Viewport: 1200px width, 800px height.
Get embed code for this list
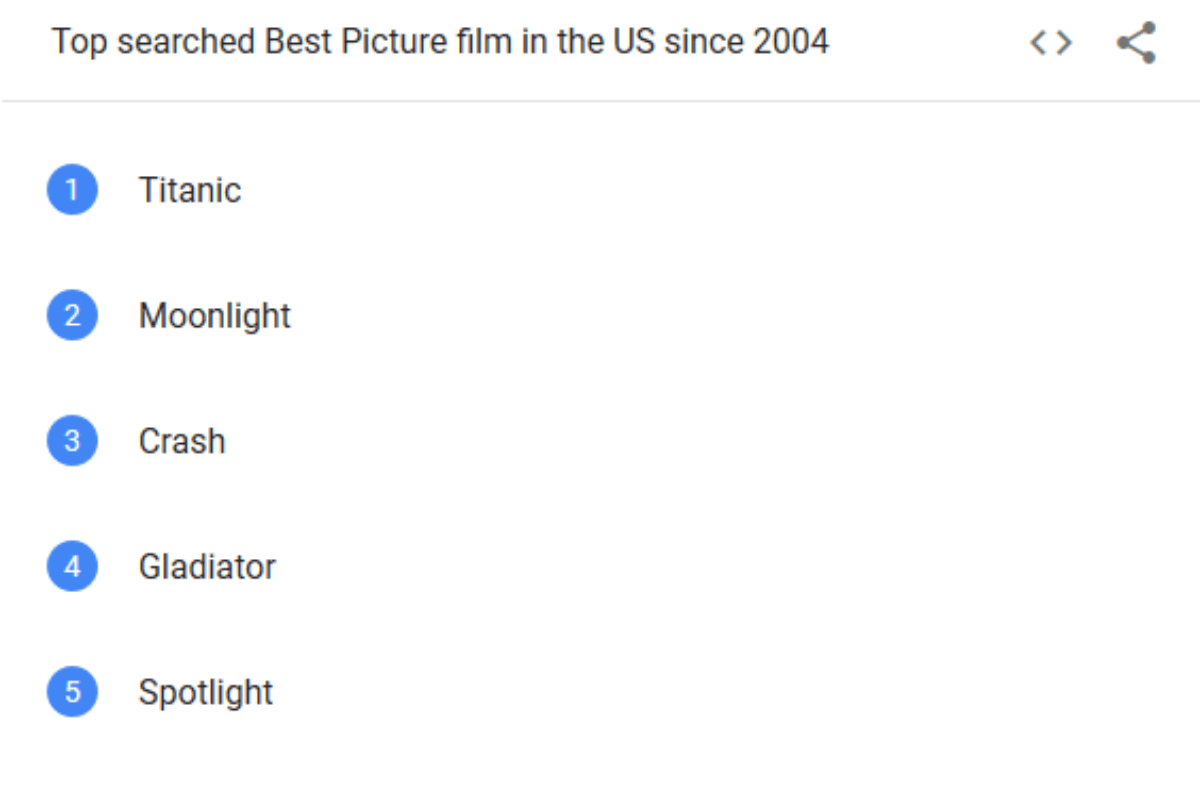coord(1051,43)
